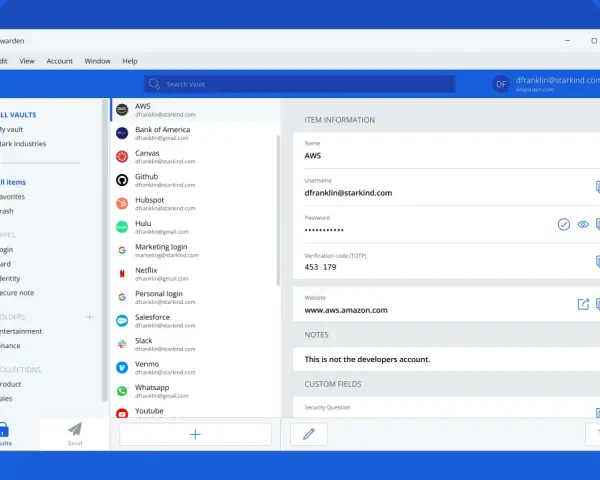This screenshot has height=480, width=600.
Task: Click the Google icon beside Personal login
Action: coord(122,297)
